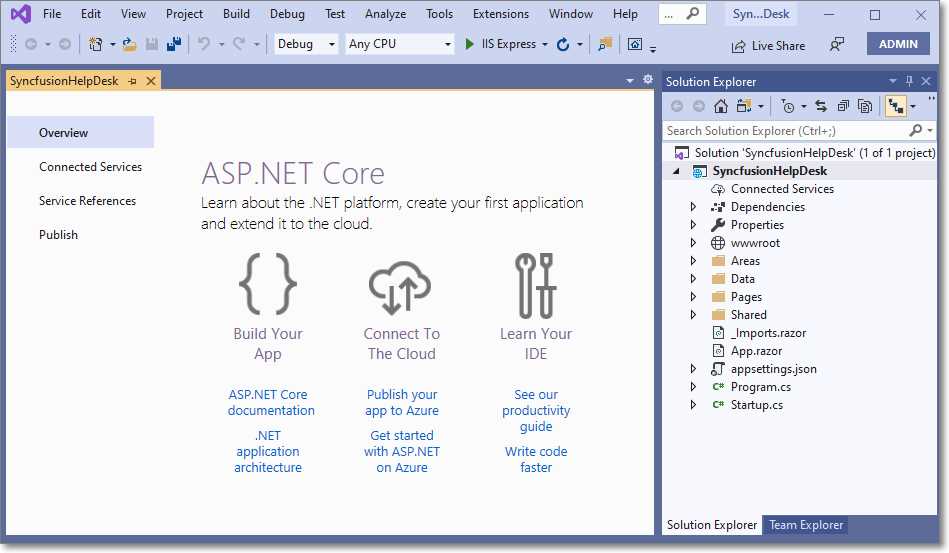Toggle Track Active Item highlighted button
The height and width of the screenshot is (553, 949).
[896, 106]
